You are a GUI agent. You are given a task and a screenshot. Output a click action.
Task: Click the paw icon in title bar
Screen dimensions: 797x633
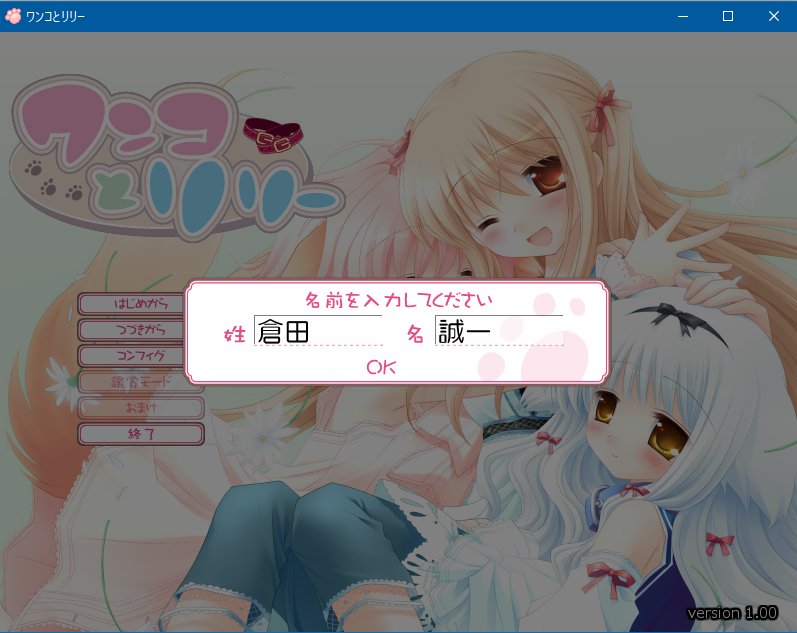pos(13,16)
